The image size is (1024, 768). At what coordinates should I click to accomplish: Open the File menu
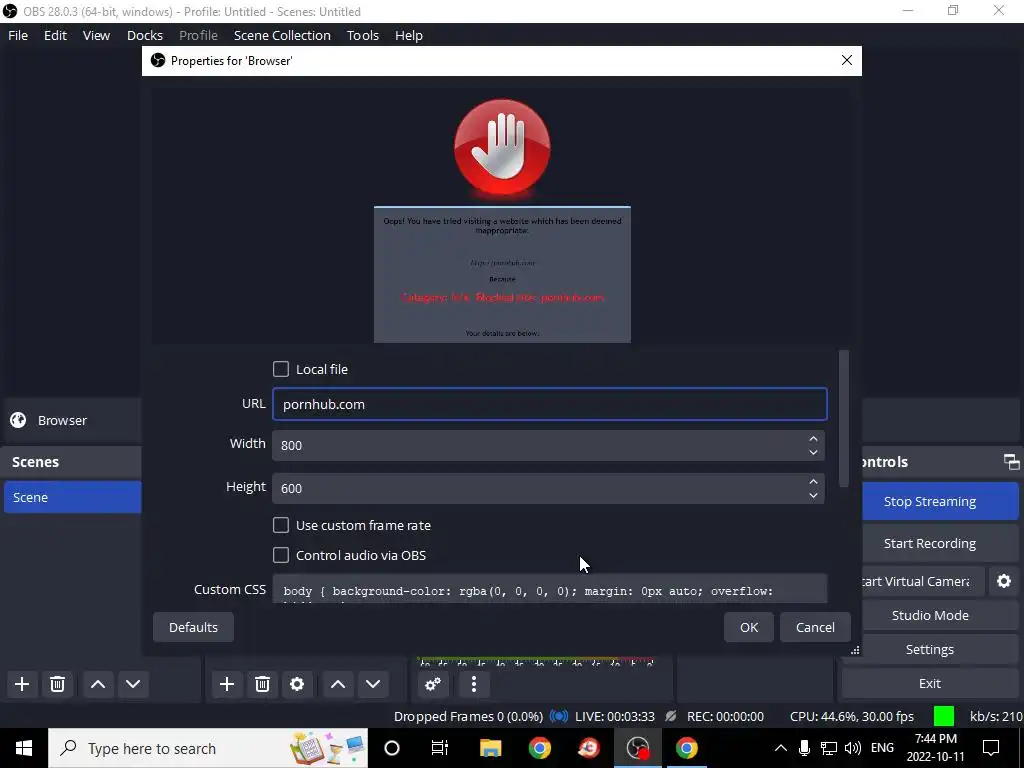click(x=18, y=35)
